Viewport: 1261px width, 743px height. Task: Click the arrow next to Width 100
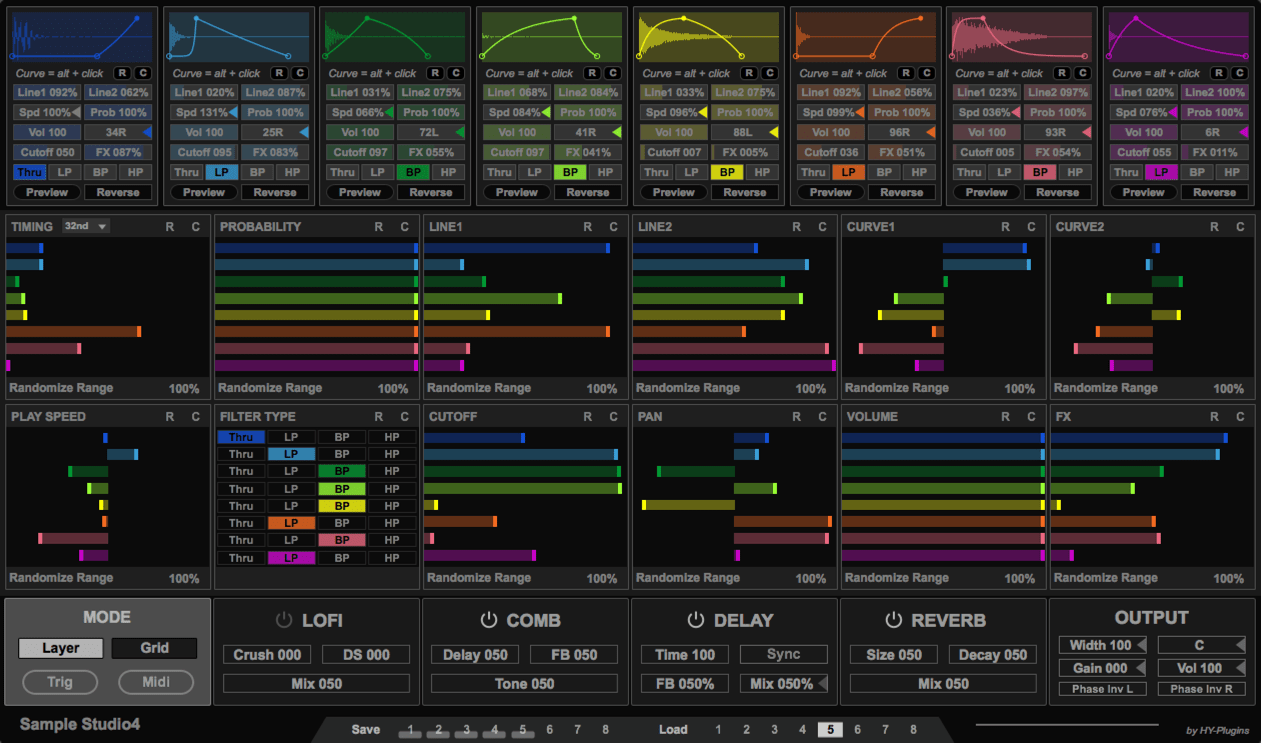[x=1141, y=645]
